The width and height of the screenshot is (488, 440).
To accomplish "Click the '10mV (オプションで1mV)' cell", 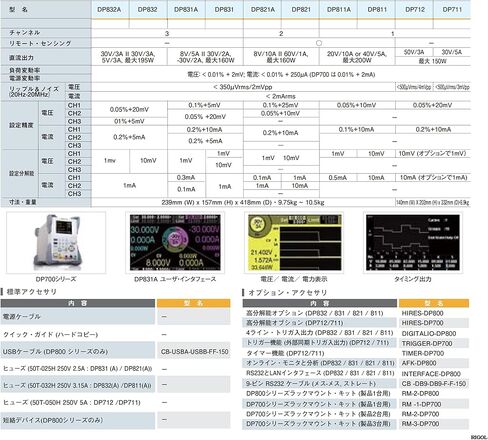I will 433,153.
